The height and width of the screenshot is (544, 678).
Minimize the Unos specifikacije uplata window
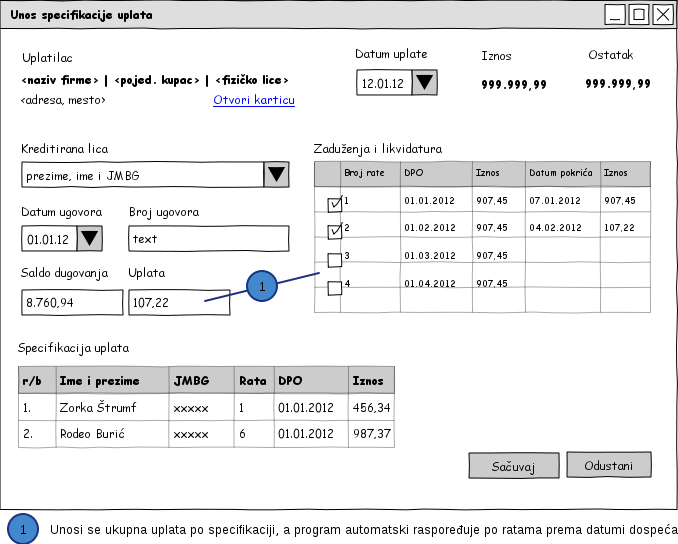click(x=616, y=14)
